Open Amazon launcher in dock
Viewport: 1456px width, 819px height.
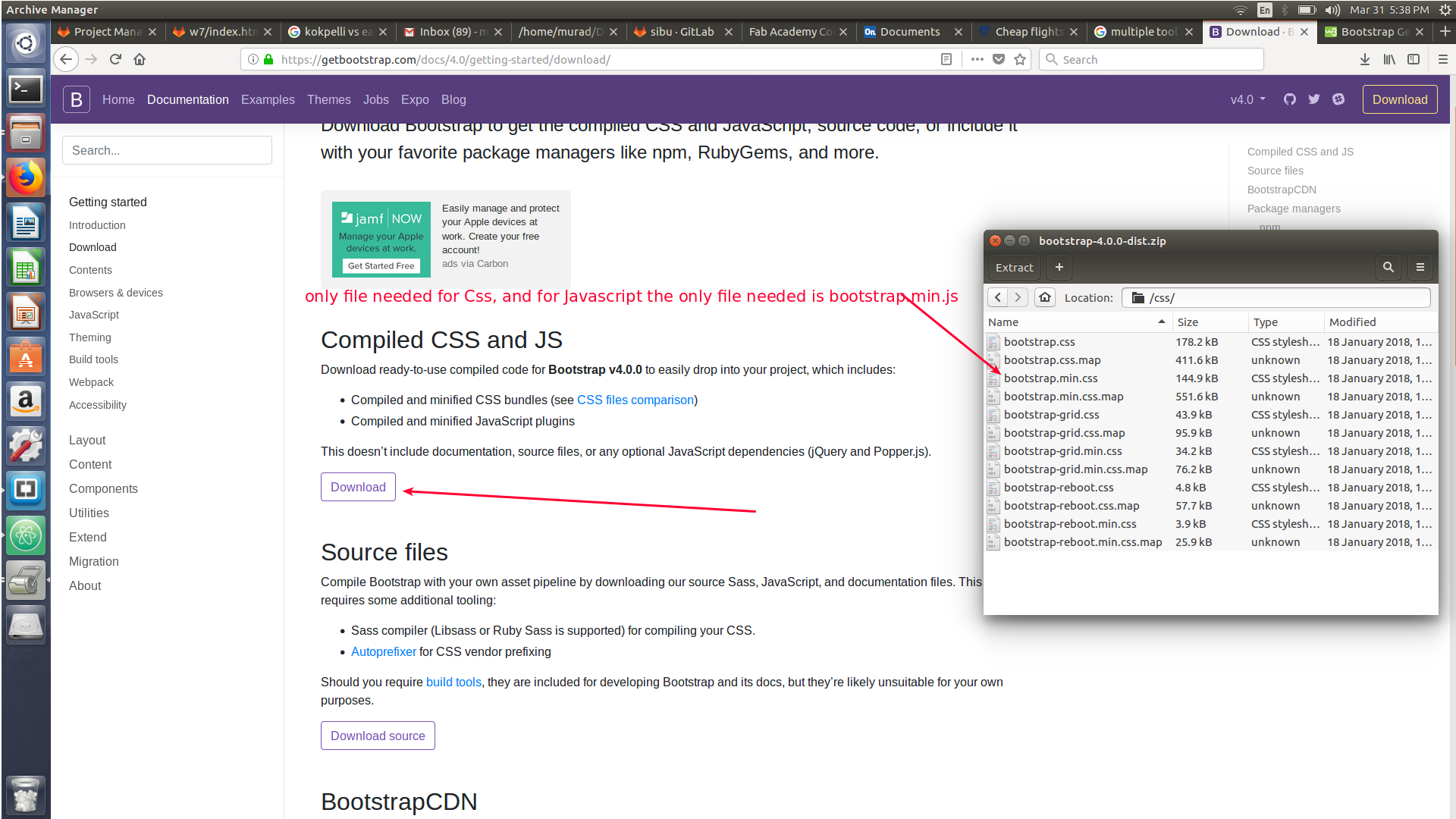[26, 401]
